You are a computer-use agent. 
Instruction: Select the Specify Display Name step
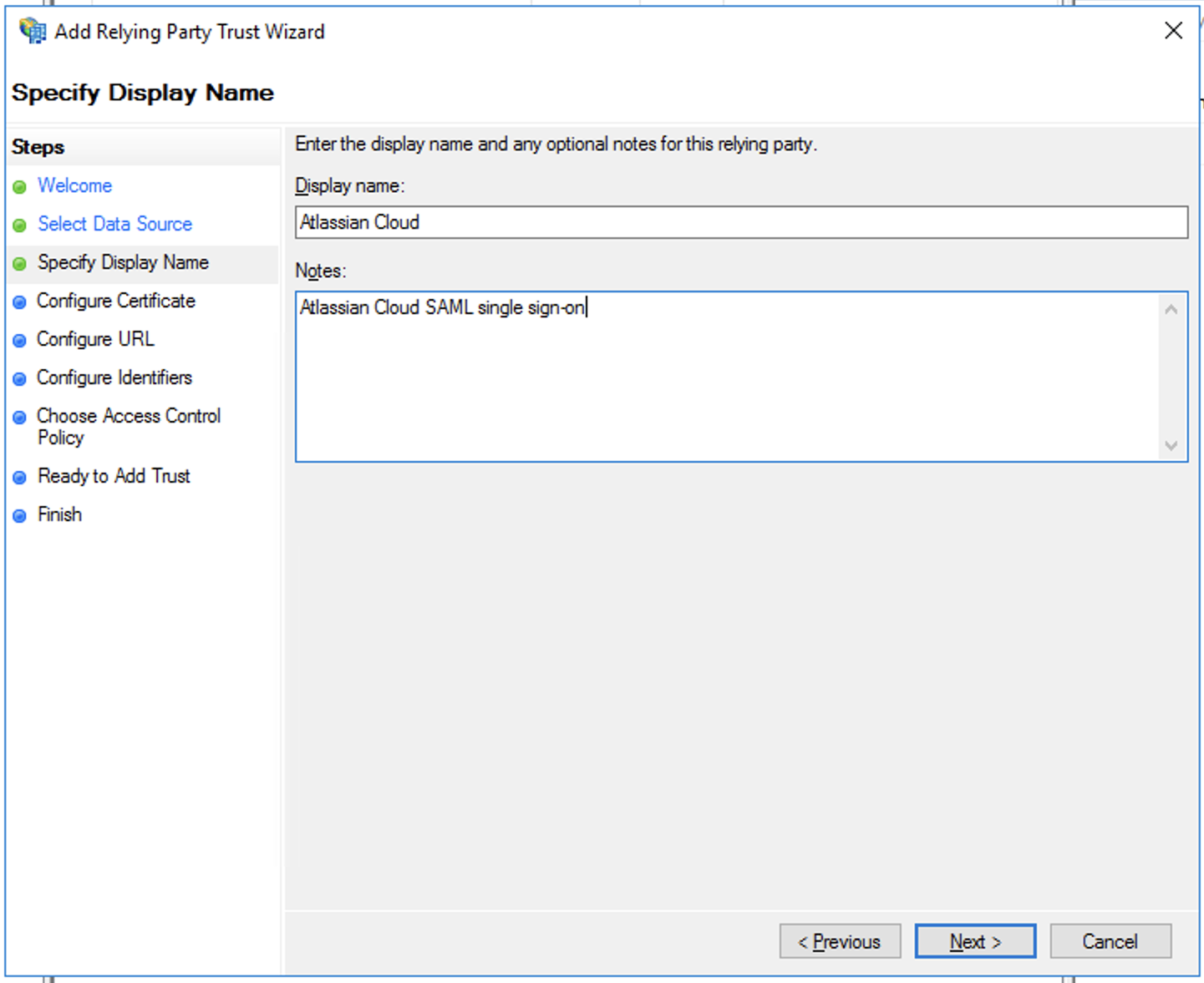coord(123,262)
